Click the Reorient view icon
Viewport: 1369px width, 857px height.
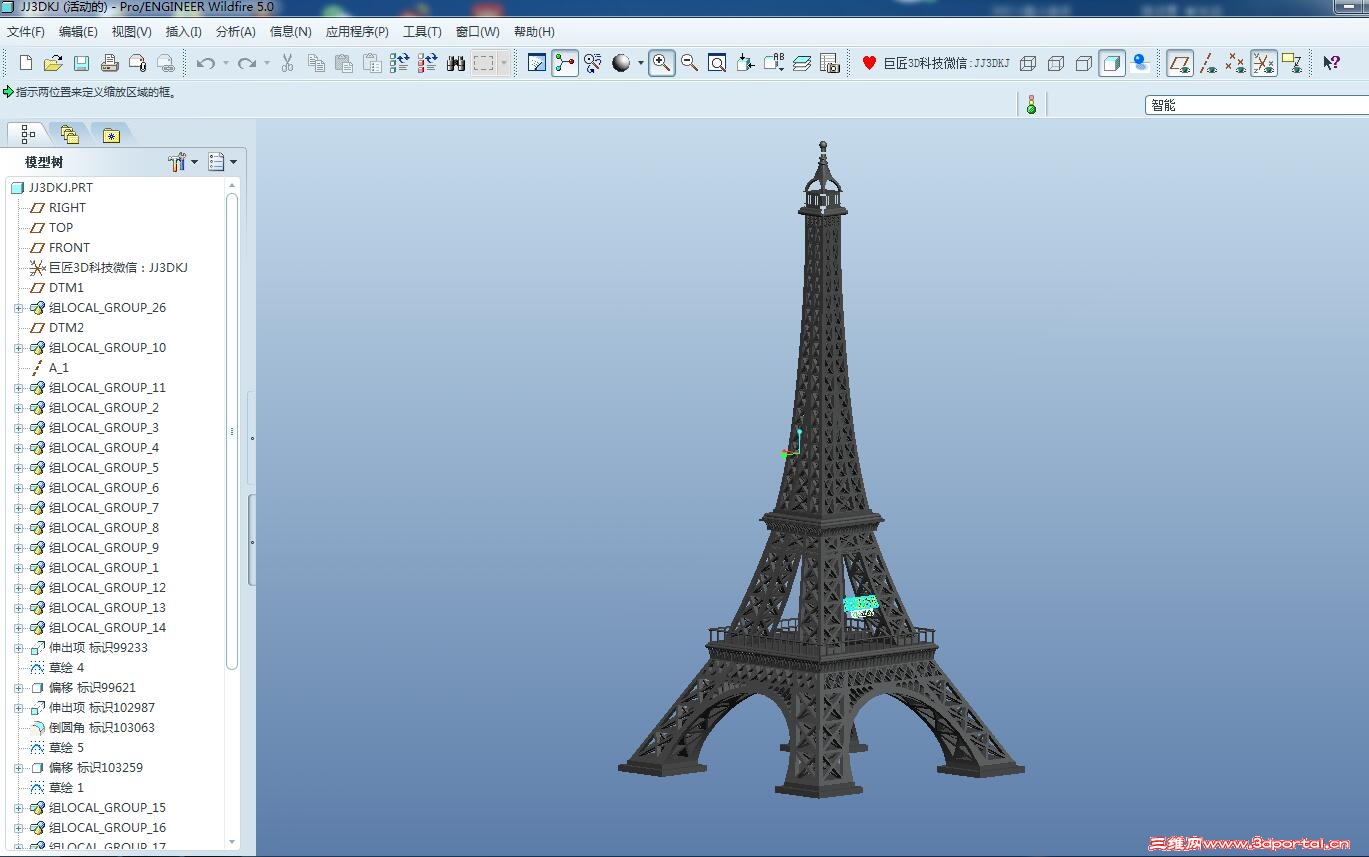tap(745, 63)
